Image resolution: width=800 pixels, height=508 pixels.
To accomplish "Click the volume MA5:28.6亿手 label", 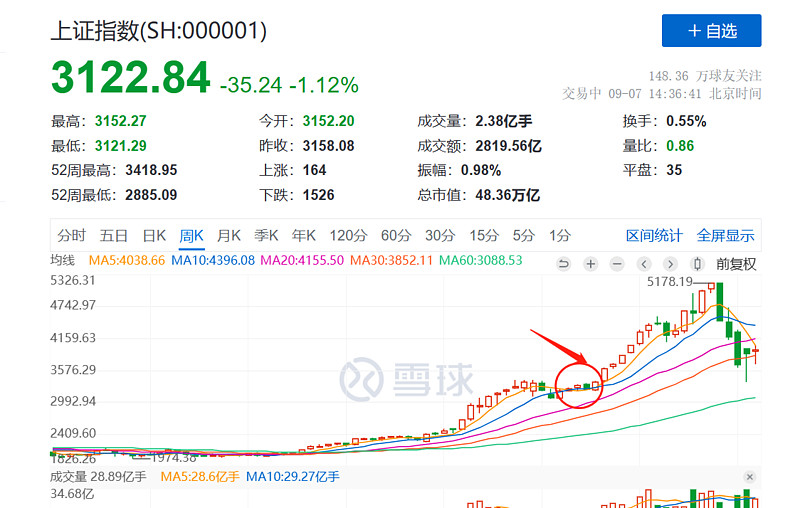I will pyautogui.click(x=199, y=477).
